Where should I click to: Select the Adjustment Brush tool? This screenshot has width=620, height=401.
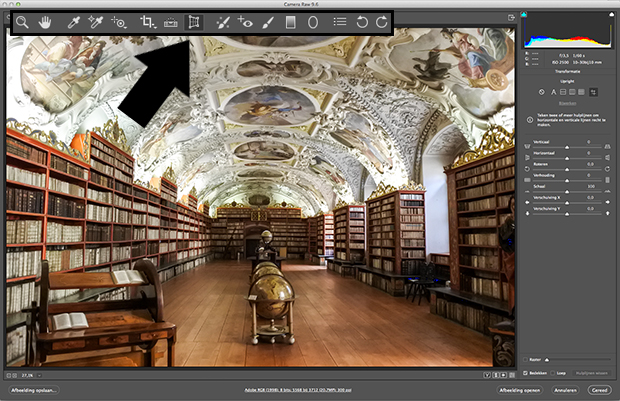[x=268, y=23]
